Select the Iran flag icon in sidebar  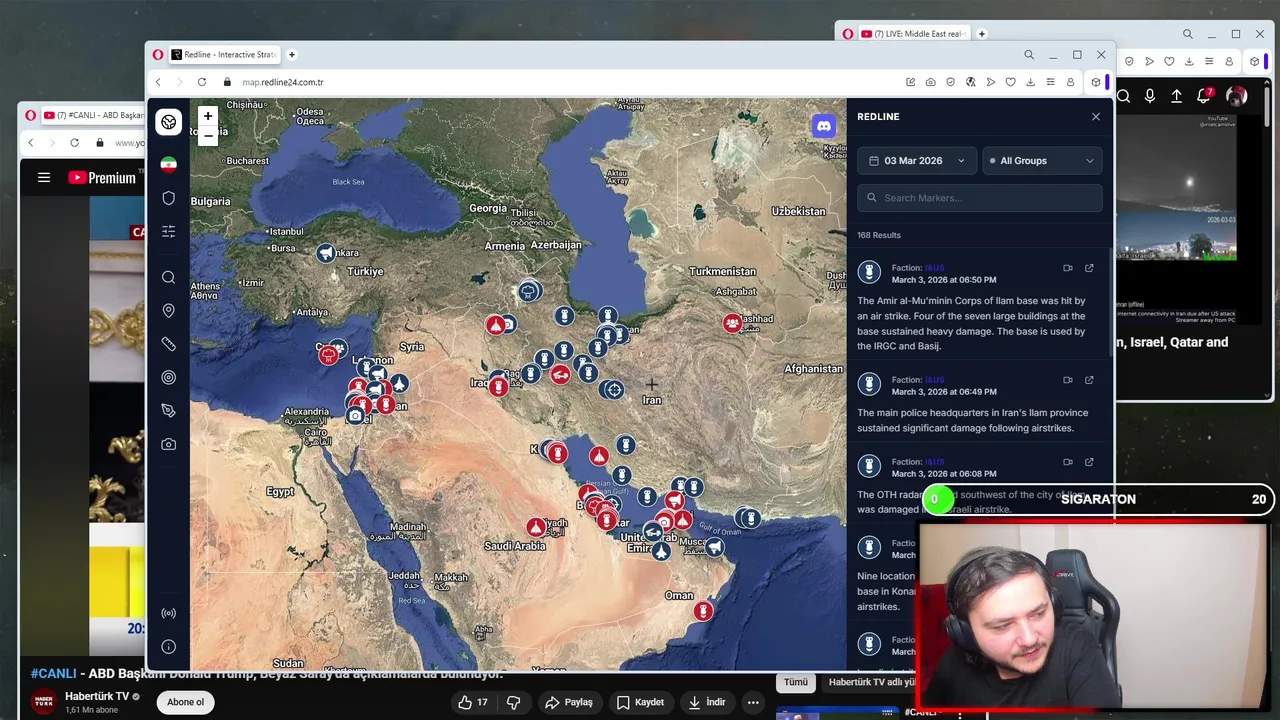(x=169, y=164)
